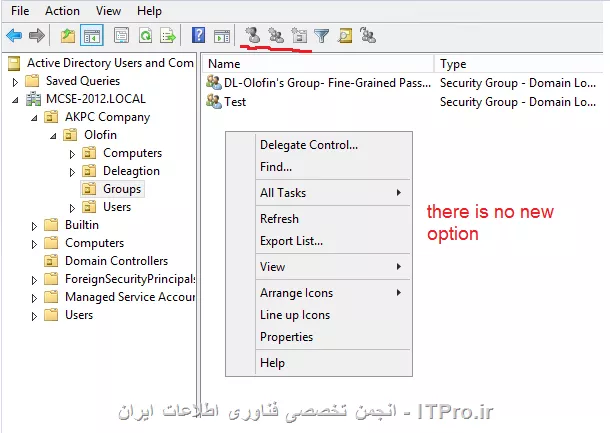
Task: Select 'DL-Olofin's Group- Fine-Grained Pass...' row text
Action: pos(328,82)
